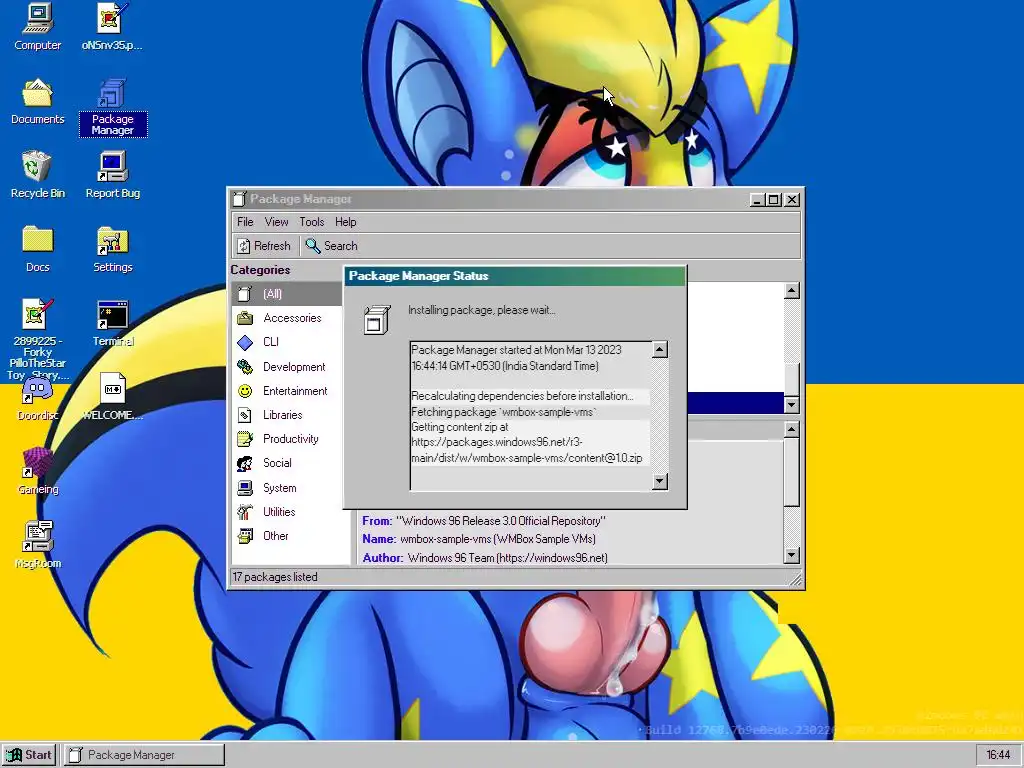Click 'Recalculating dependencies before installation...' log line
Image resolution: width=1024 pixels, height=768 pixels.
click(522, 396)
